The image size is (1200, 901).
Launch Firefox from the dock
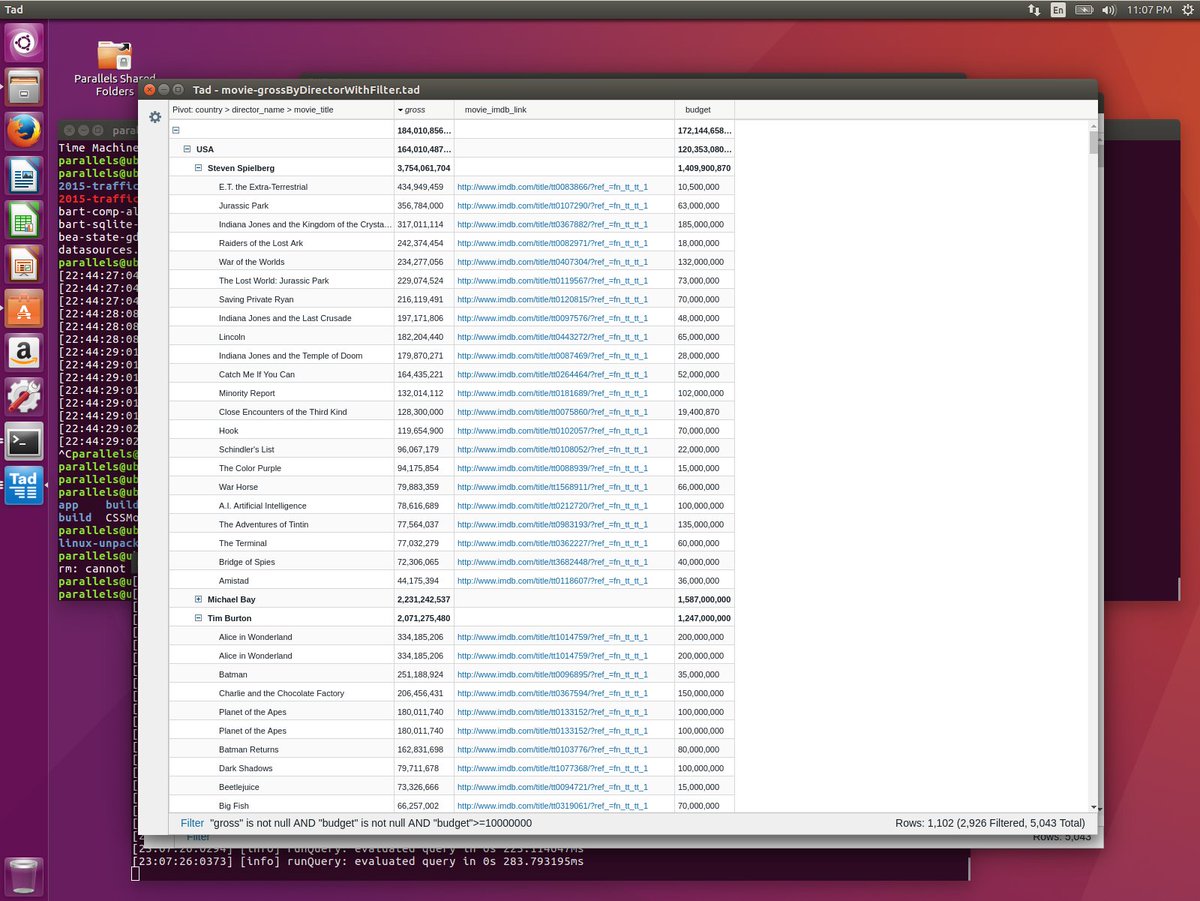click(x=24, y=131)
